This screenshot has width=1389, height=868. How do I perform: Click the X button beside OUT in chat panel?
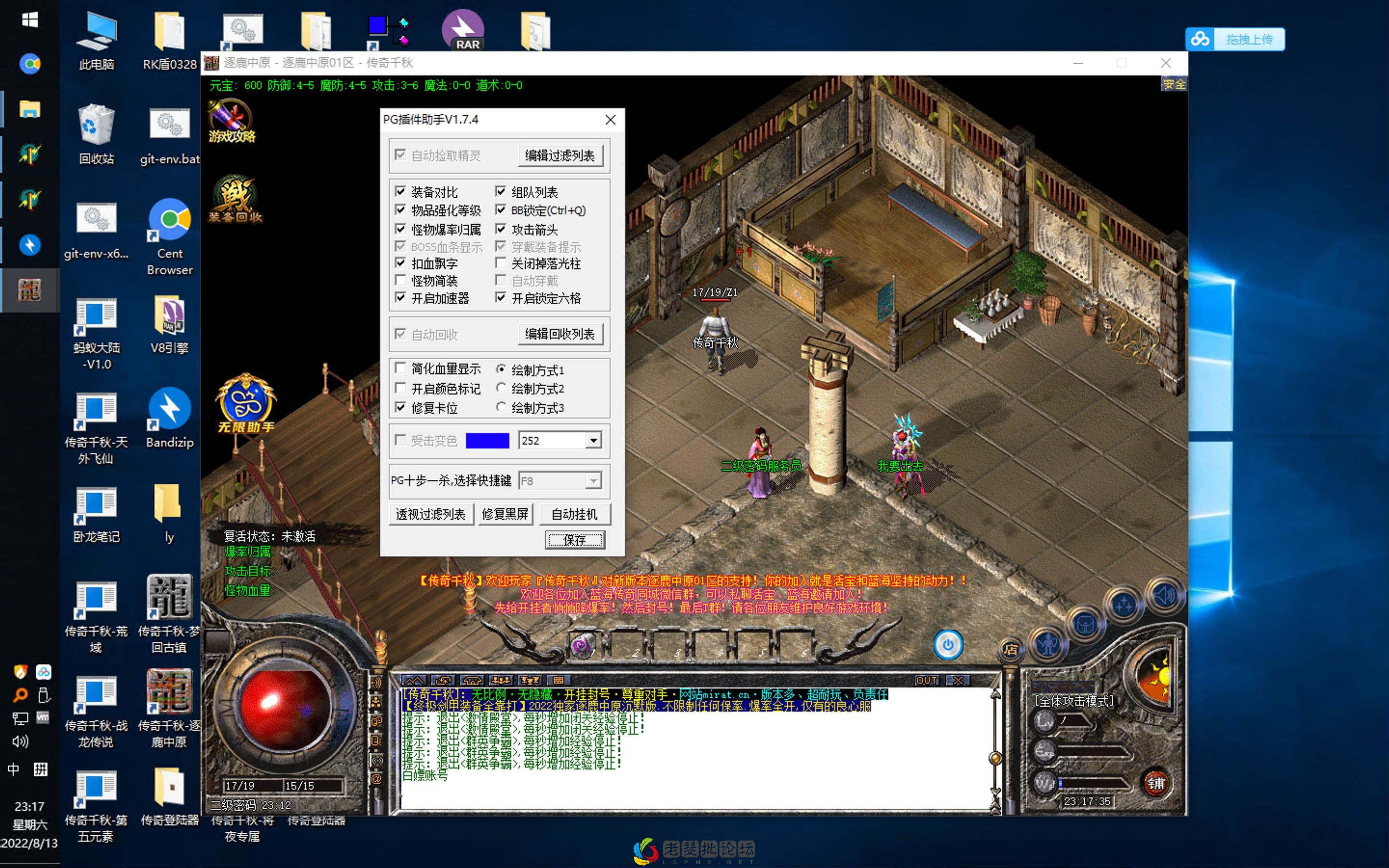958,680
